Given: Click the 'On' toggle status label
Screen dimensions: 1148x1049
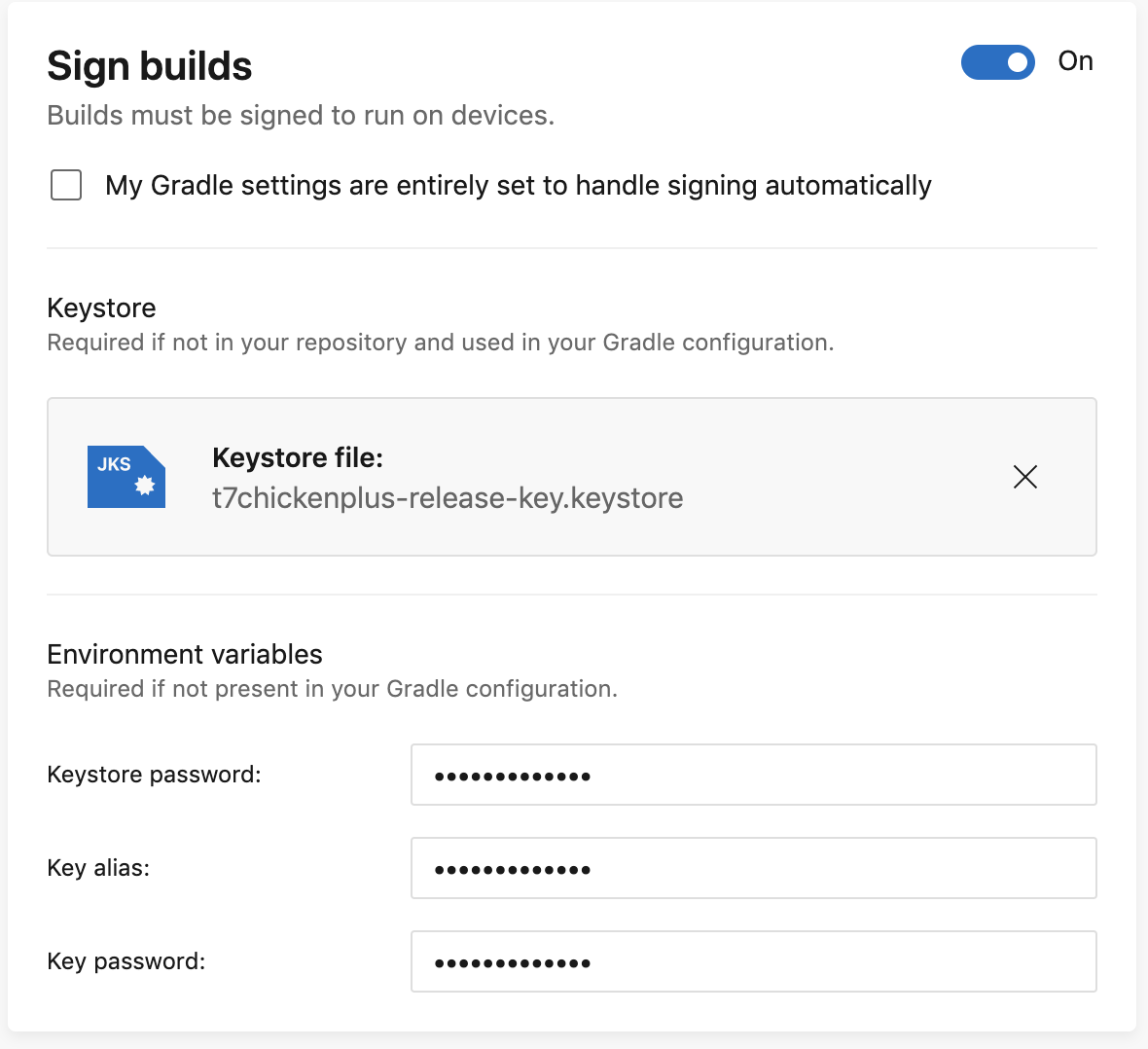Looking at the screenshot, I should point(1075,61).
